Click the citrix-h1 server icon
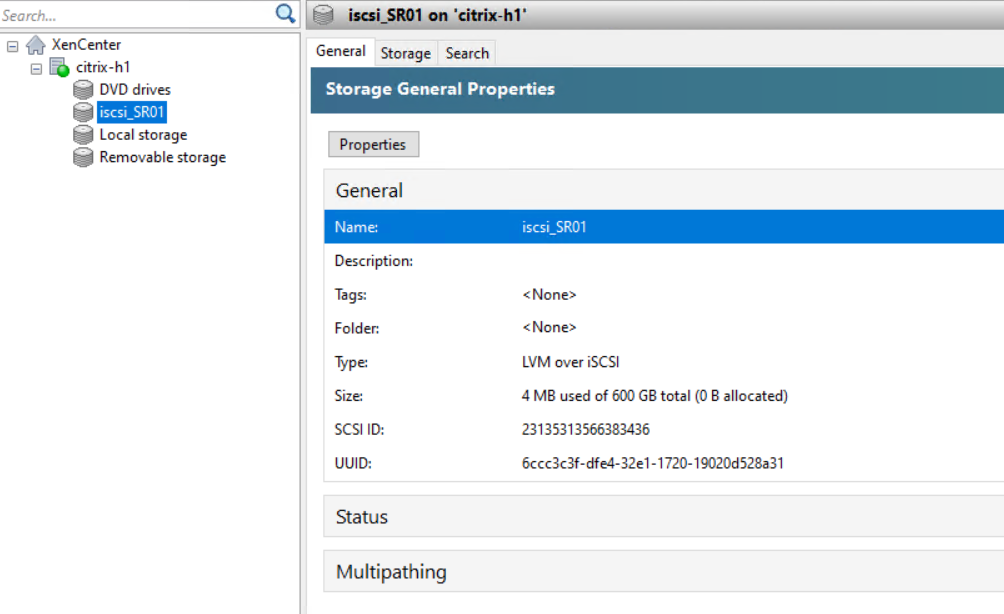This screenshot has height=614, width=1004. tap(60, 67)
